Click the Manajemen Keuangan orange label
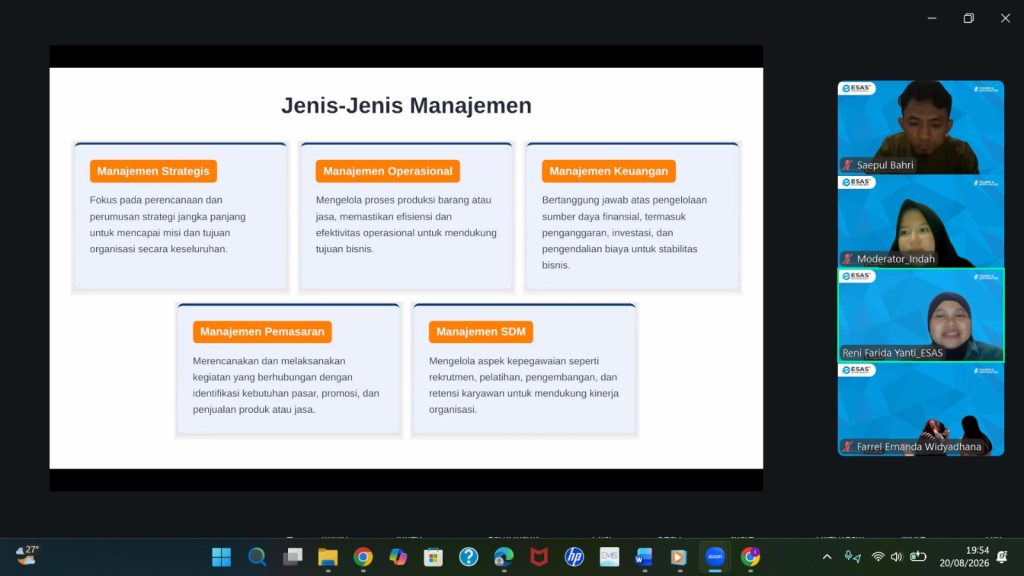Image resolution: width=1024 pixels, height=576 pixels. 609,171
